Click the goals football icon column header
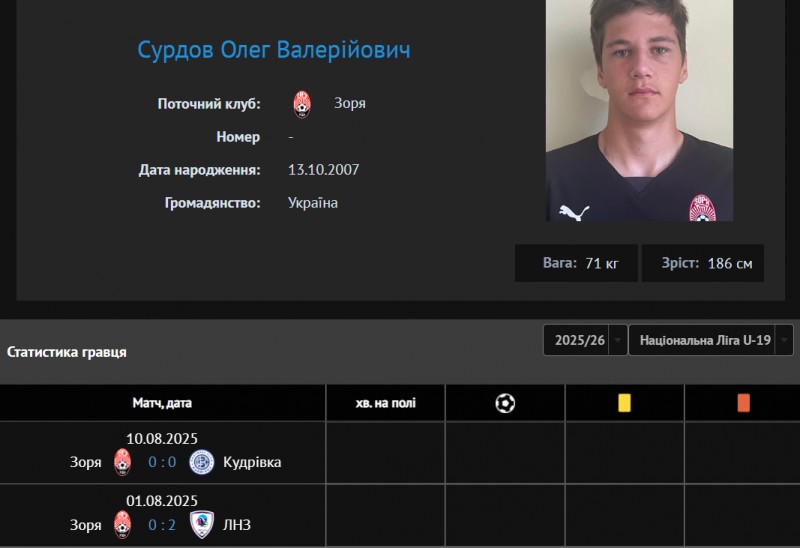The width and height of the screenshot is (800, 548). pos(505,403)
